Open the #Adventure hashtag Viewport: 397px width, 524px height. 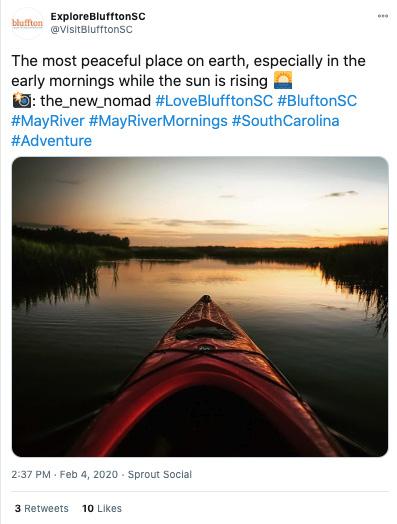(x=51, y=141)
